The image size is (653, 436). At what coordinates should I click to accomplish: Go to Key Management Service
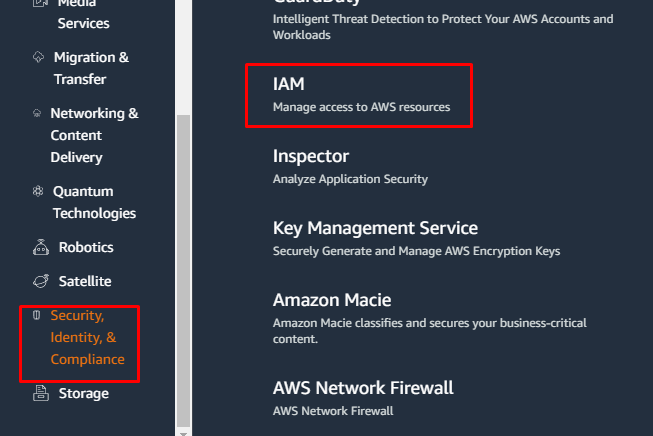pos(375,228)
